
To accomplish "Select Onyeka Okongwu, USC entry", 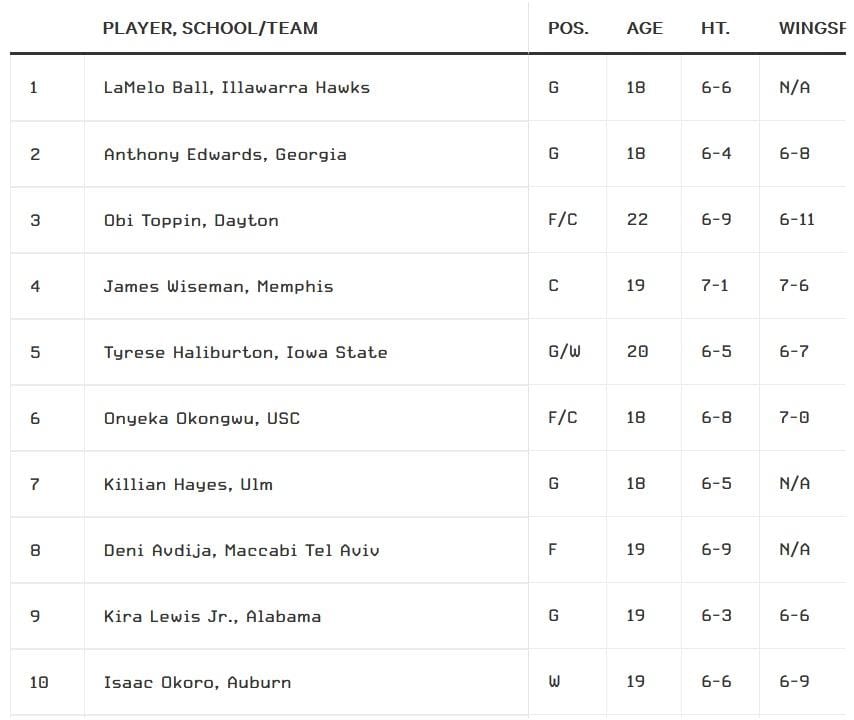I will coord(201,418).
